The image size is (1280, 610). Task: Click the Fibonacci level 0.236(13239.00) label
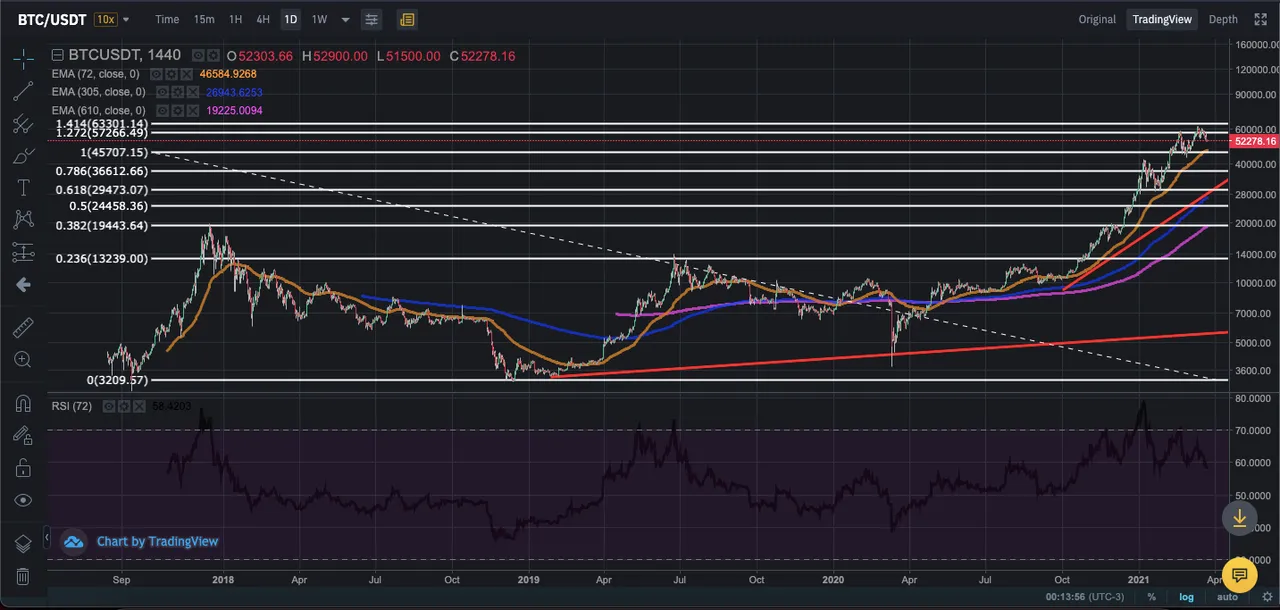pyautogui.click(x=102, y=258)
